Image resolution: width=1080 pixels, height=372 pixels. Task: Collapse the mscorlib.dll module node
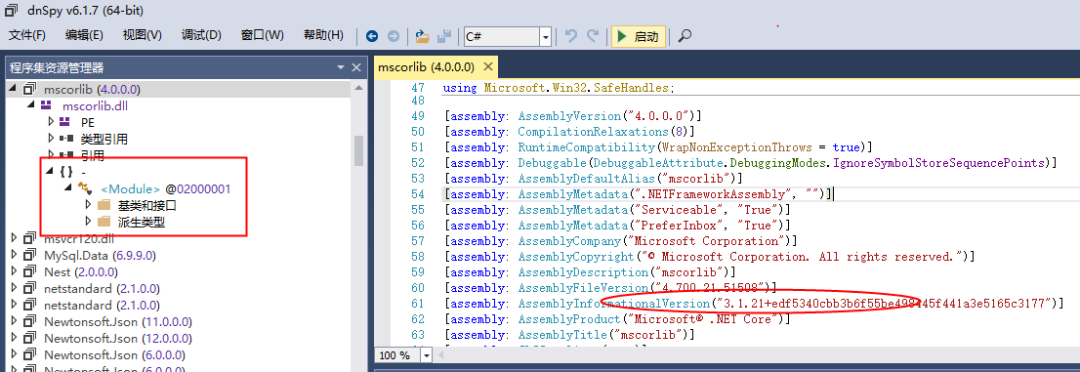(x=31, y=106)
